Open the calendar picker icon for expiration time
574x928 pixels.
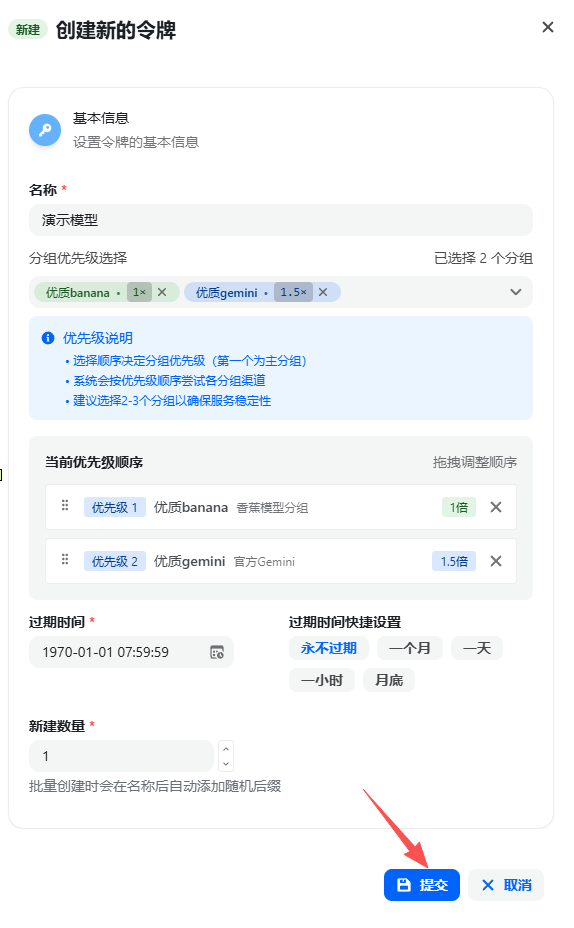(x=217, y=652)
